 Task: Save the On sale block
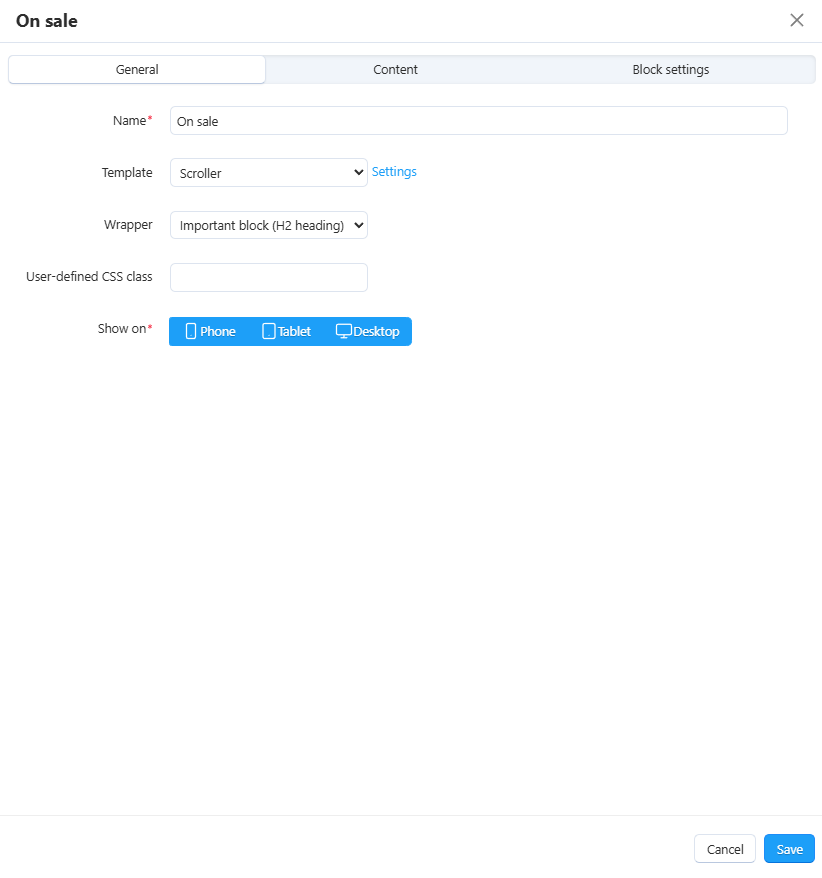pyautogui.click(x=789, y=849)
